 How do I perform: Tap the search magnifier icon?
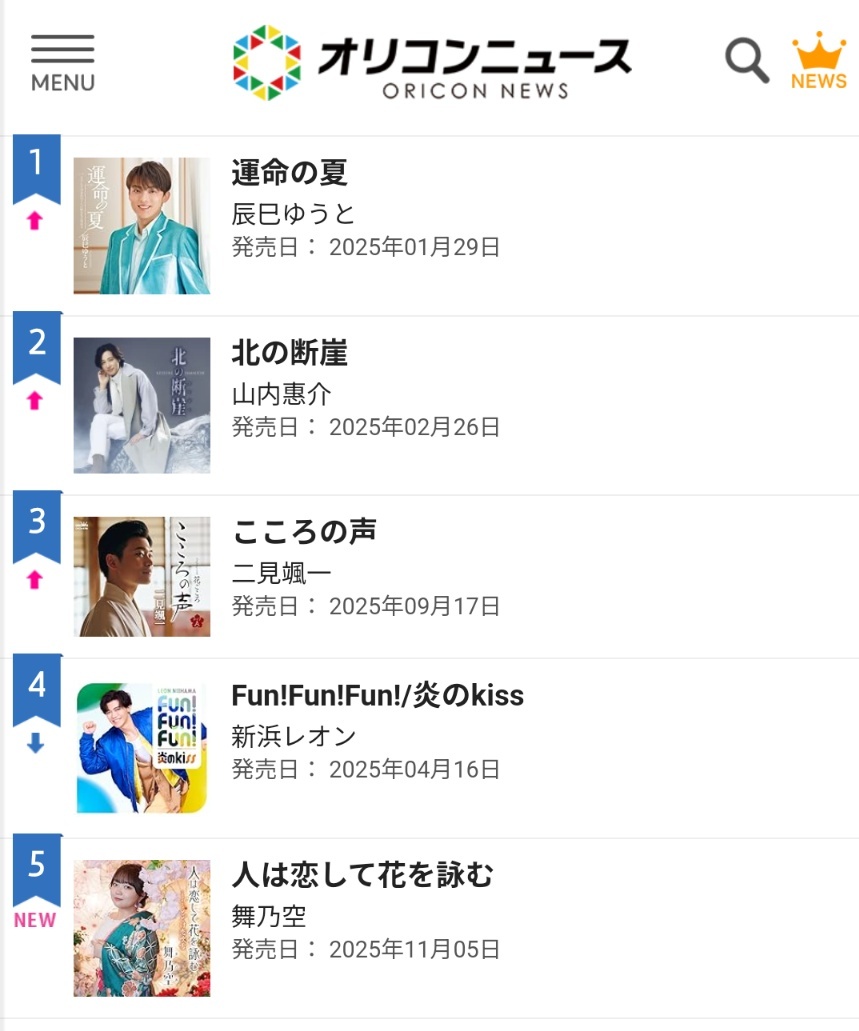[746, 61]
